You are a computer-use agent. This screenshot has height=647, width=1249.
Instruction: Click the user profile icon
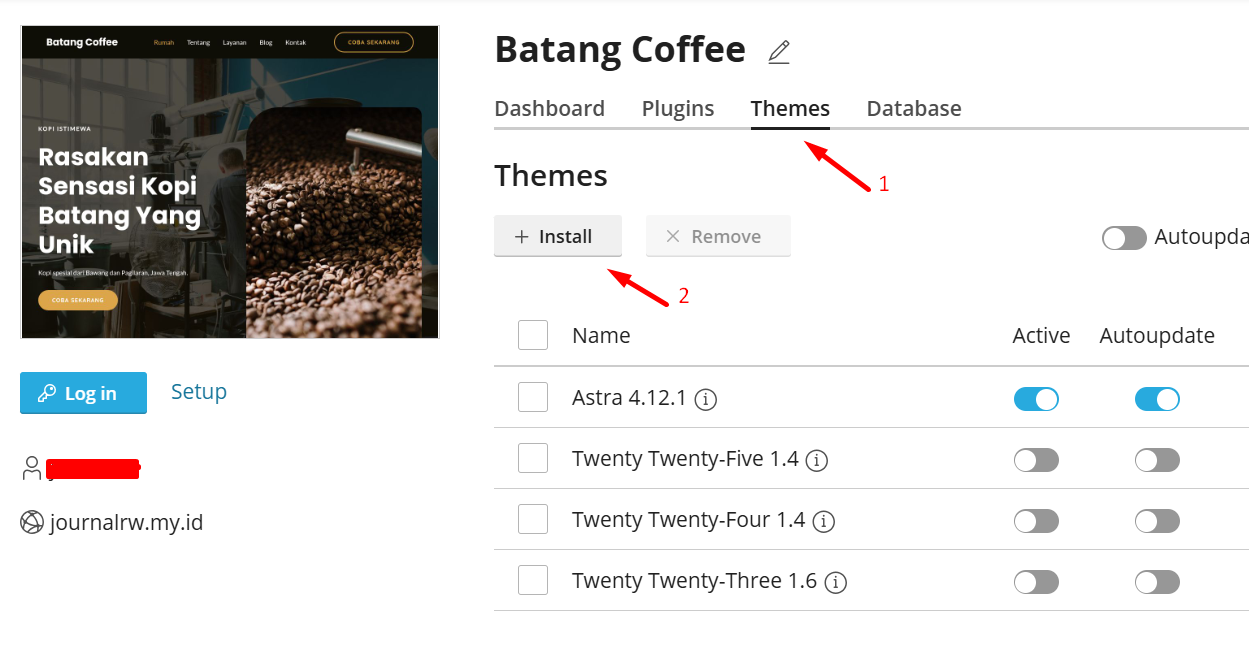pos(32,467)
